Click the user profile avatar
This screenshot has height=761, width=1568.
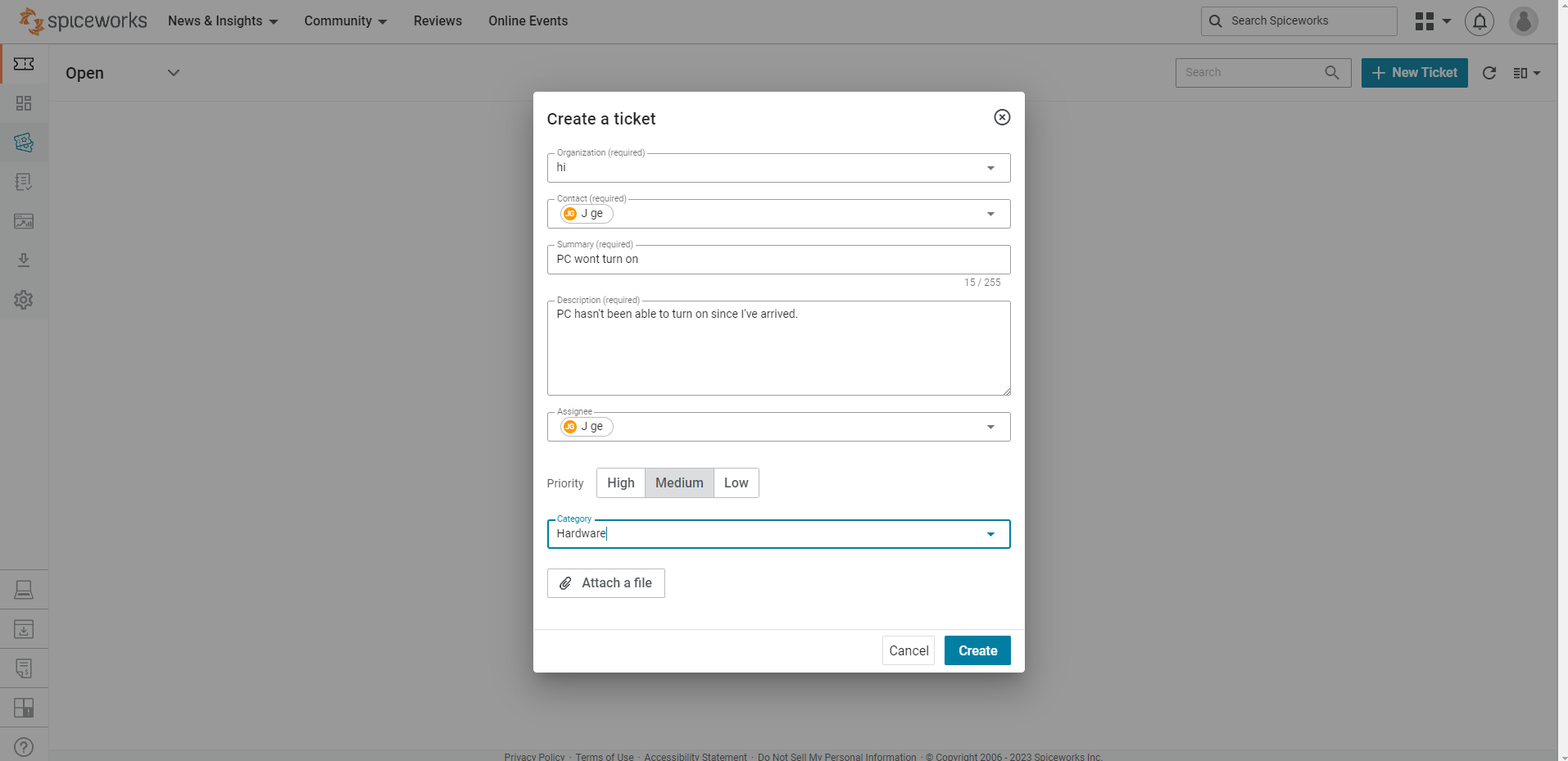coord(1522,20)
